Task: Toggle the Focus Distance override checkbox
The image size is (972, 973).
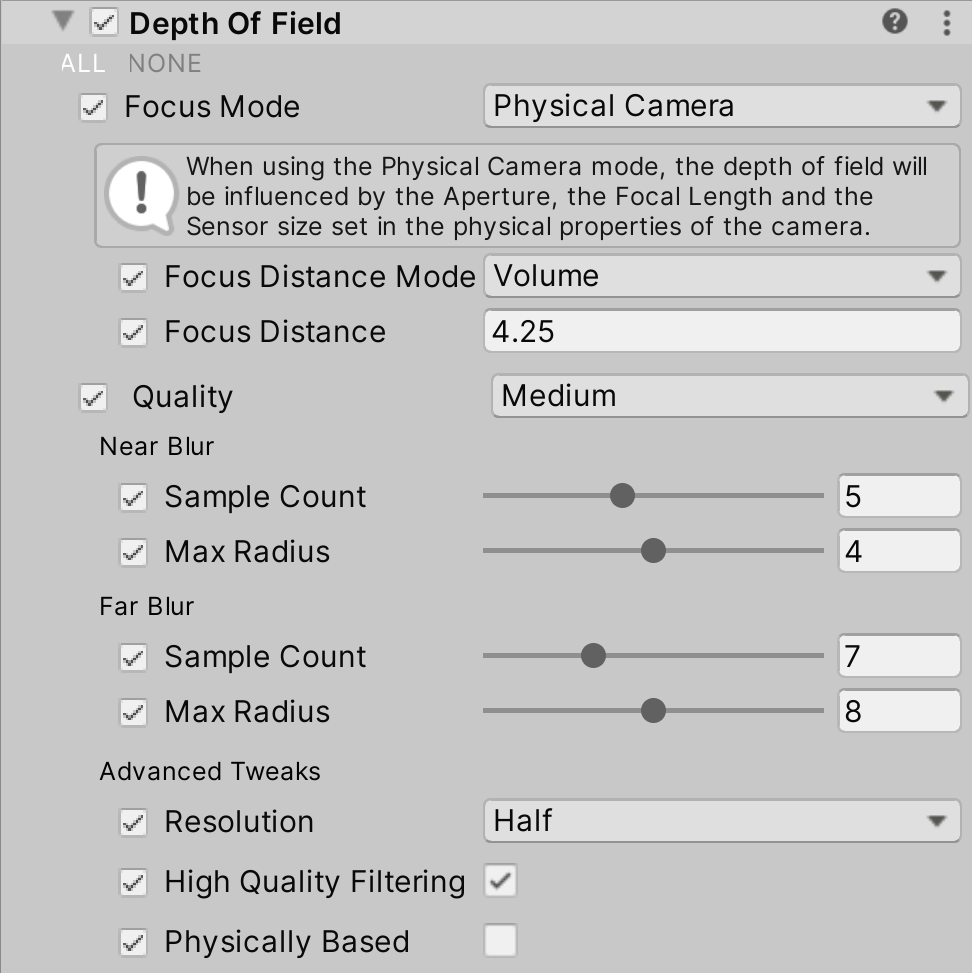Action: [133, 332]
